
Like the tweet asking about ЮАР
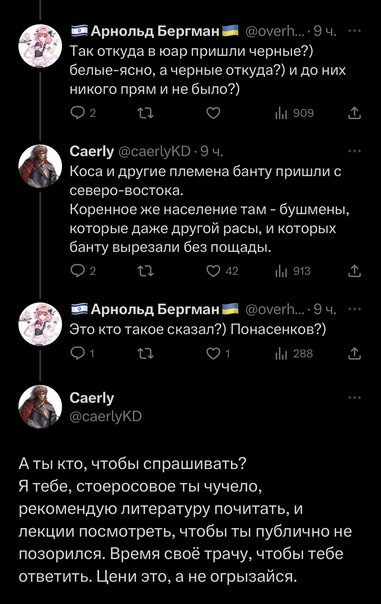(213, 113)
